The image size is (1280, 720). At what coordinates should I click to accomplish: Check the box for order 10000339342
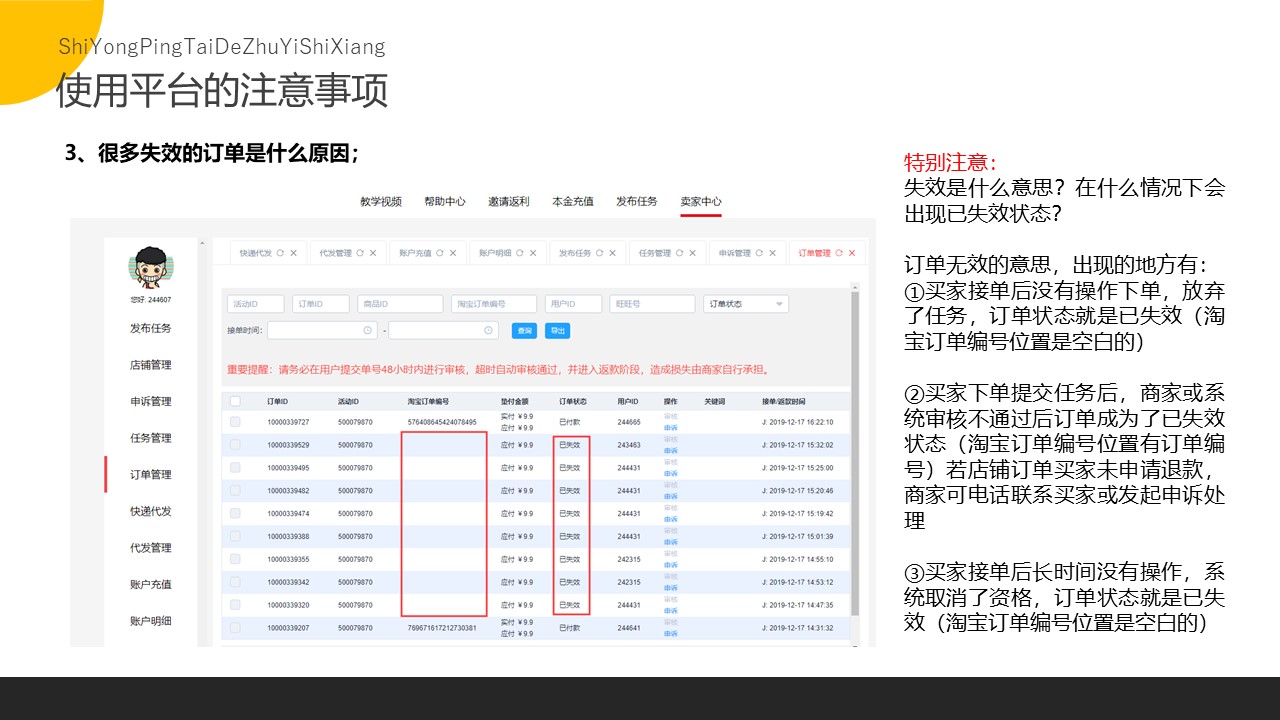[235, 582]
